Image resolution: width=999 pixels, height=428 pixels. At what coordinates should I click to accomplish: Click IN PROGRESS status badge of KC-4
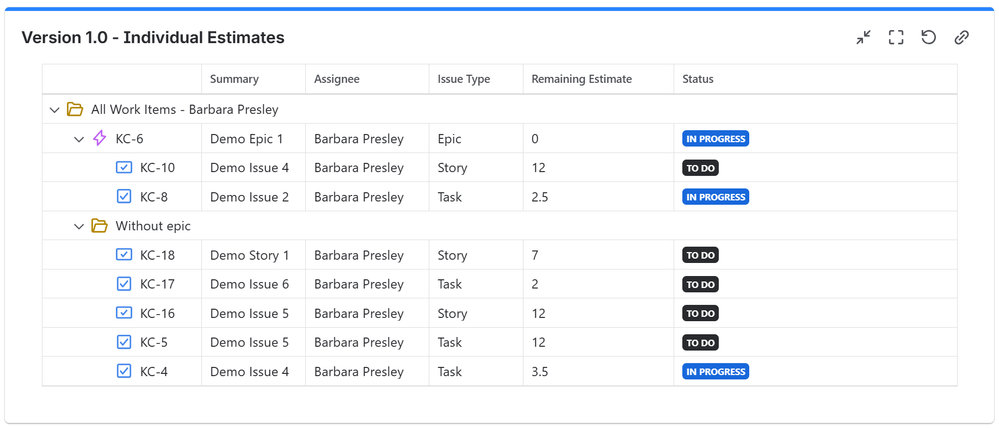point(715,371)
